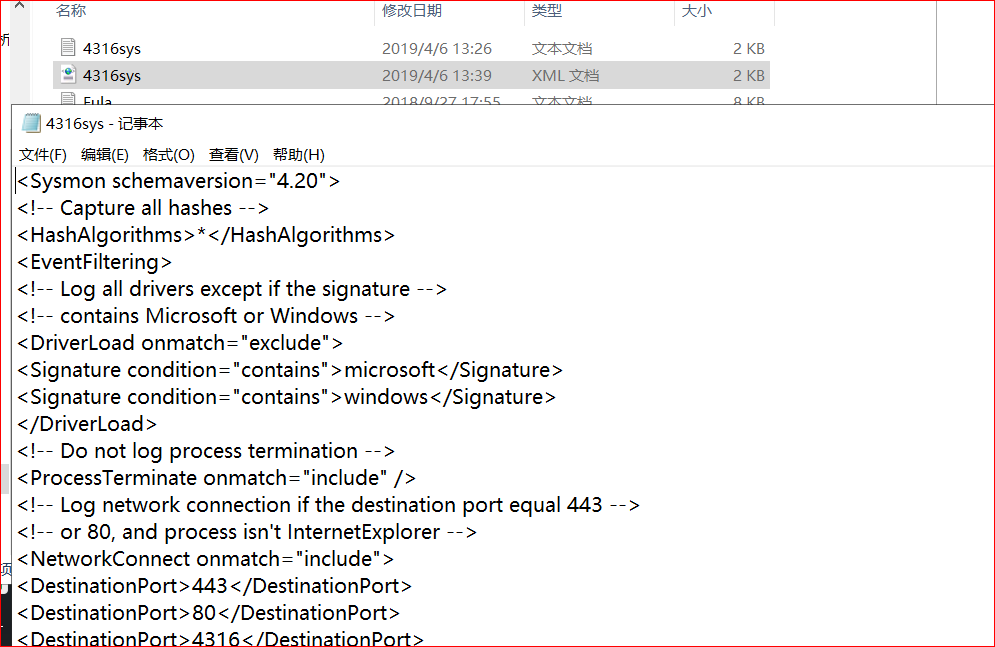
Task: Click the HashAlgorithms line in the editor
Action: pyautogui.click(x=206, y=235)
